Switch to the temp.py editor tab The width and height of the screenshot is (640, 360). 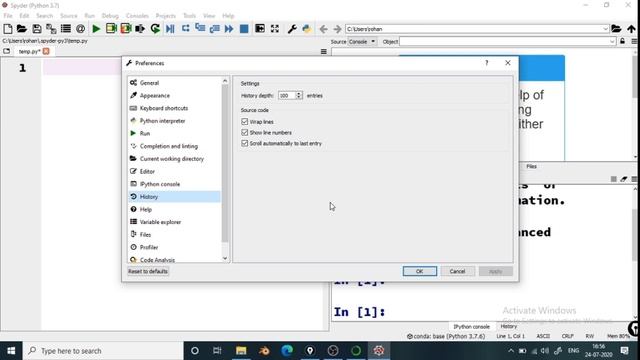(29, 51)
